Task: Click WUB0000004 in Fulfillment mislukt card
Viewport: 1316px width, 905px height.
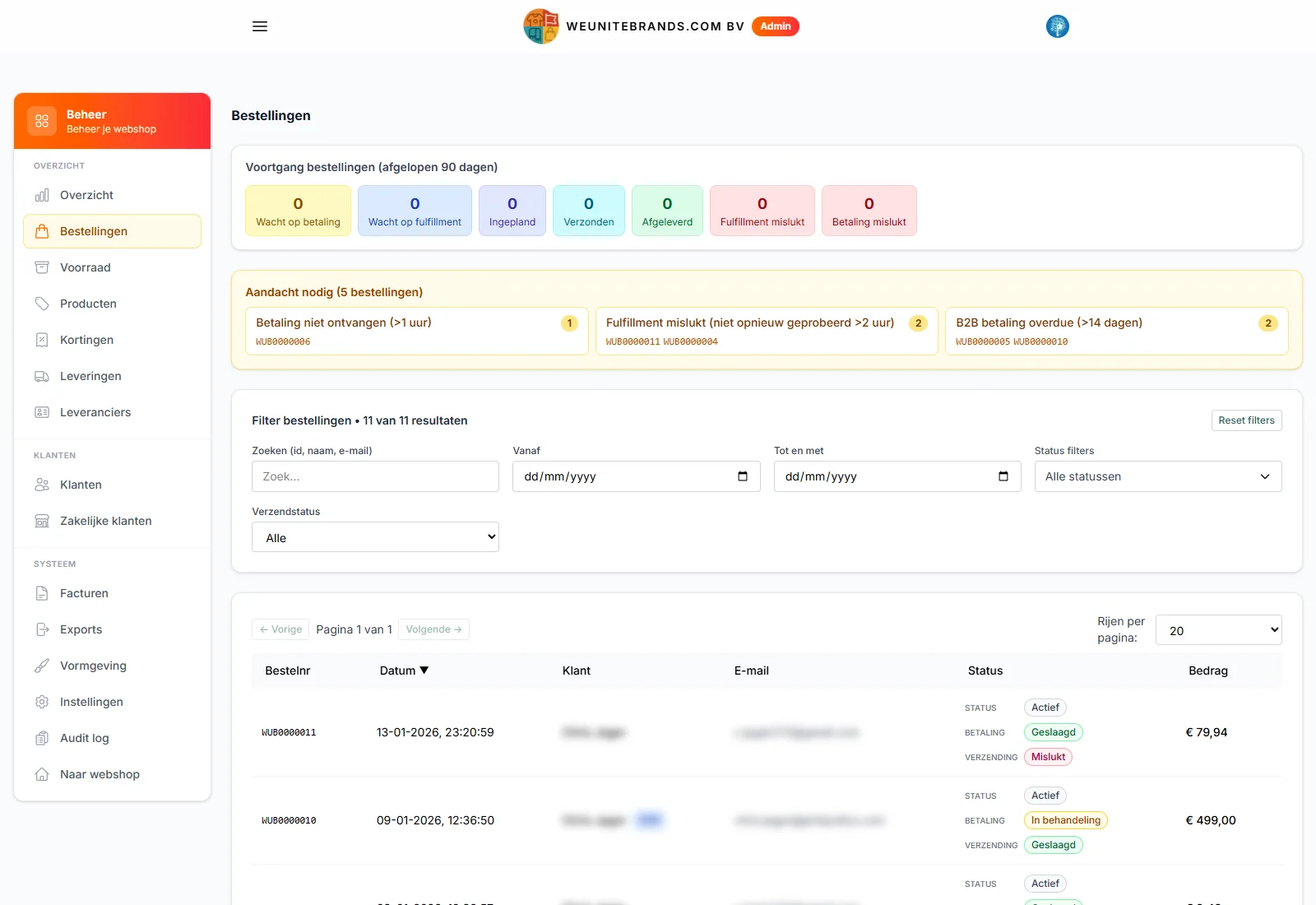Action: point(691,341)
